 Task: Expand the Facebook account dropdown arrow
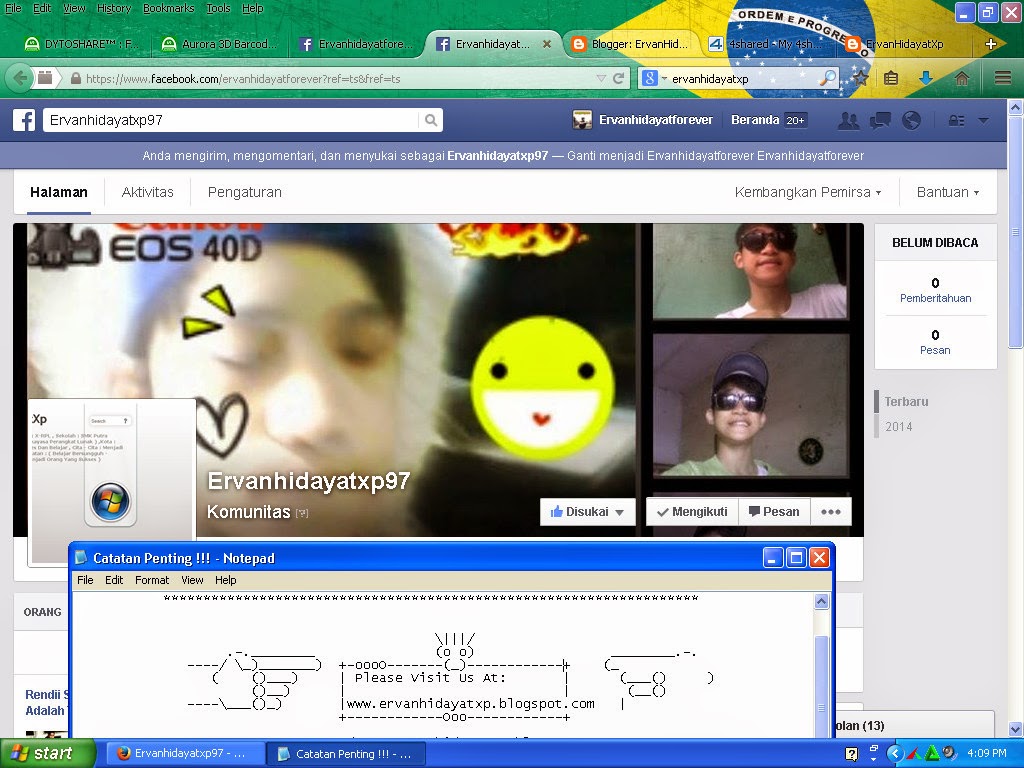pos(984,121)
